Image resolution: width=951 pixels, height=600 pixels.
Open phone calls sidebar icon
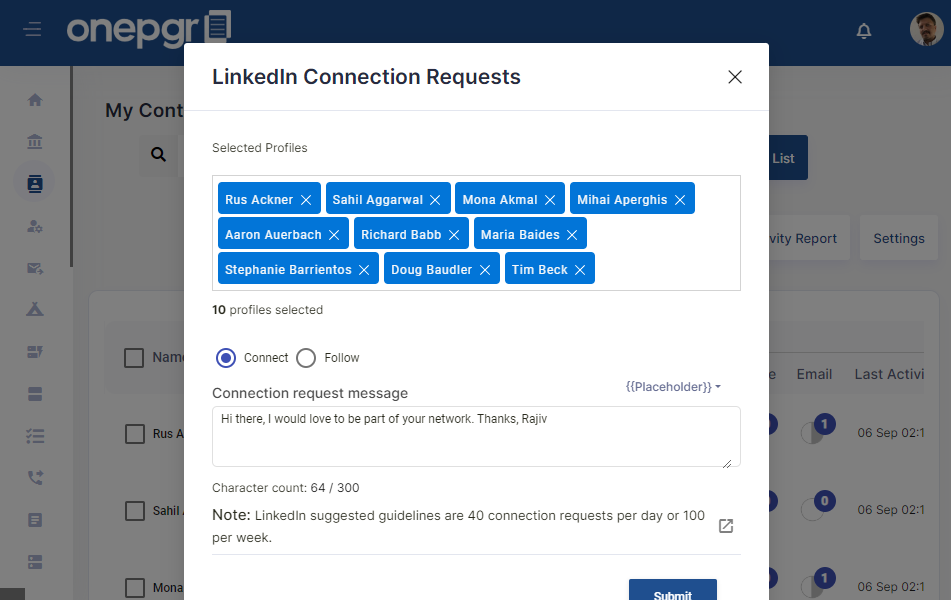coord(35,478)
